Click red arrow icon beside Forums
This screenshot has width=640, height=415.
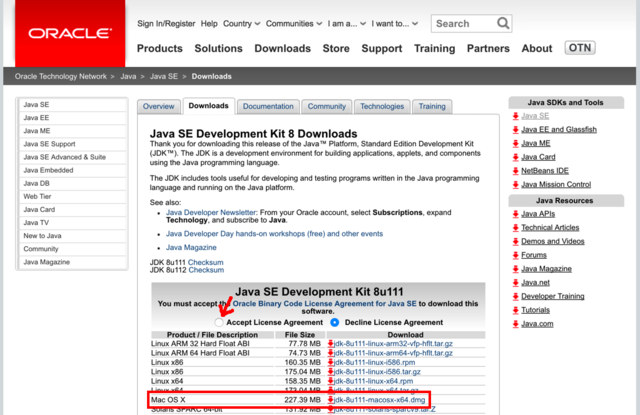point(516,255)
